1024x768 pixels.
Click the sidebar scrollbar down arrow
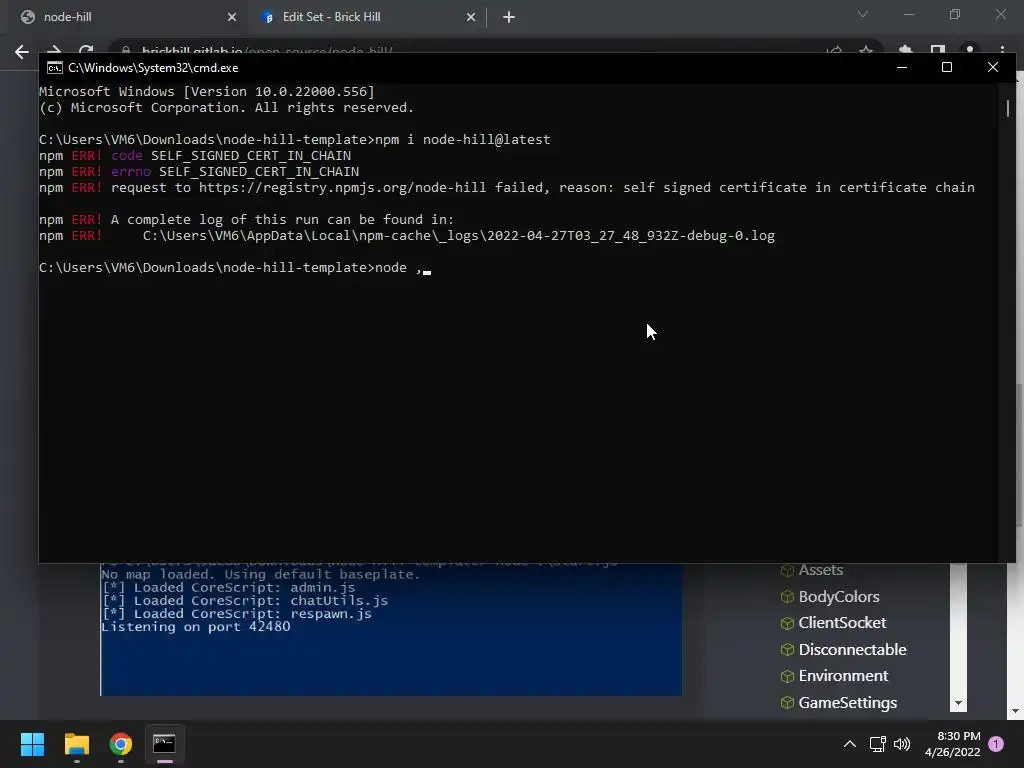pyautogui.click(x=958, y=703)
